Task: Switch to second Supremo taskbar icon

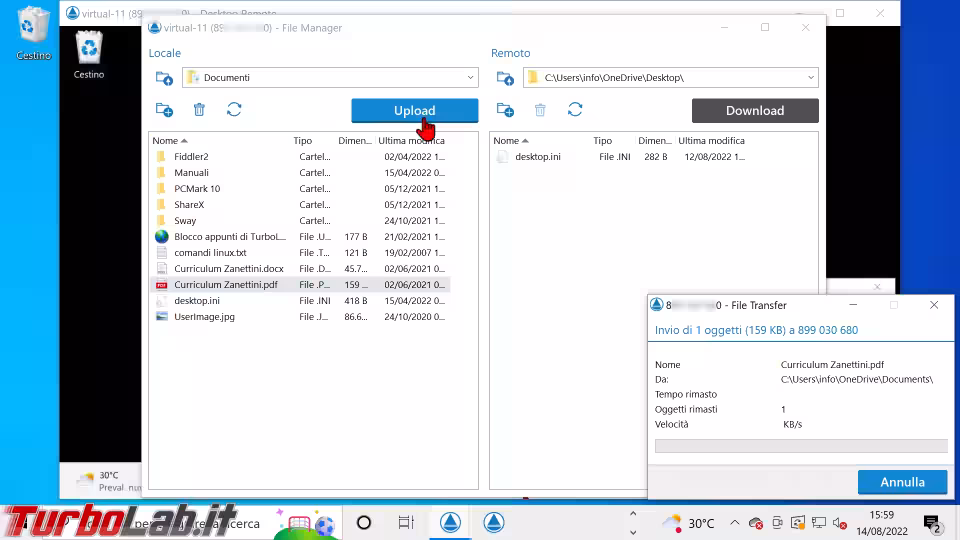Action: [x=493, y=522]
